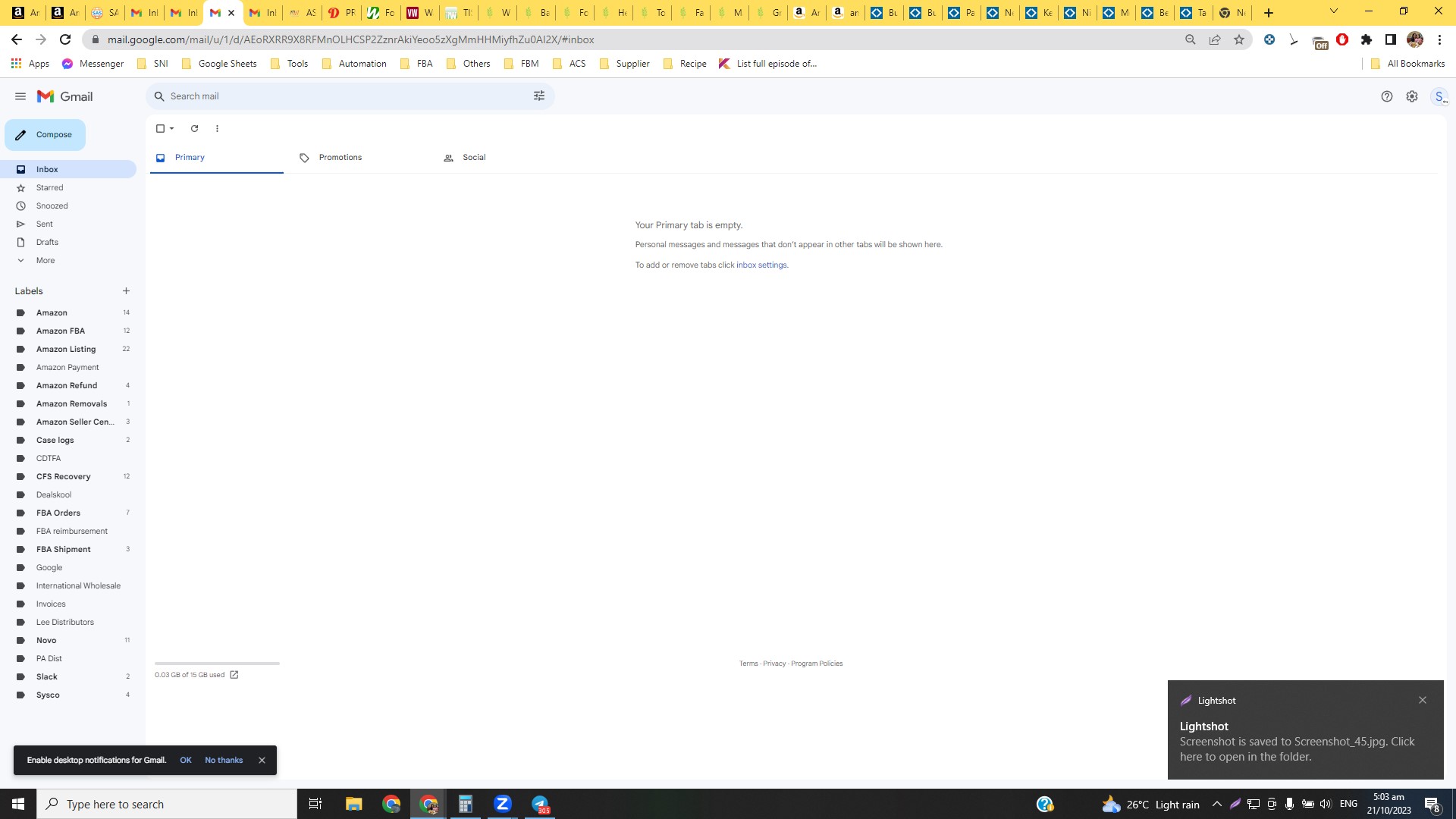
Task: Switch to the Primary tab
Action: [x=217, y=158]
